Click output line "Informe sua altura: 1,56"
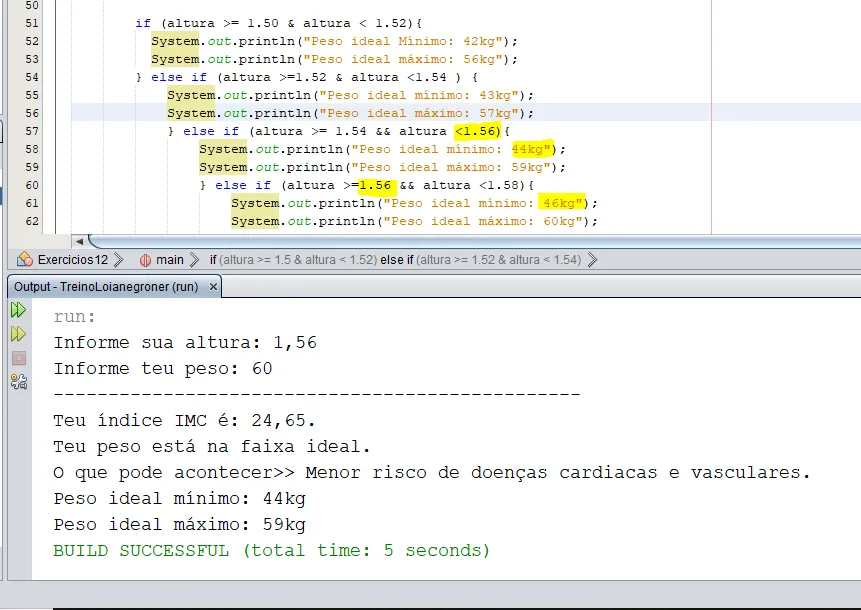This screenshot has height=610, width=861. (x=185, y=343)
